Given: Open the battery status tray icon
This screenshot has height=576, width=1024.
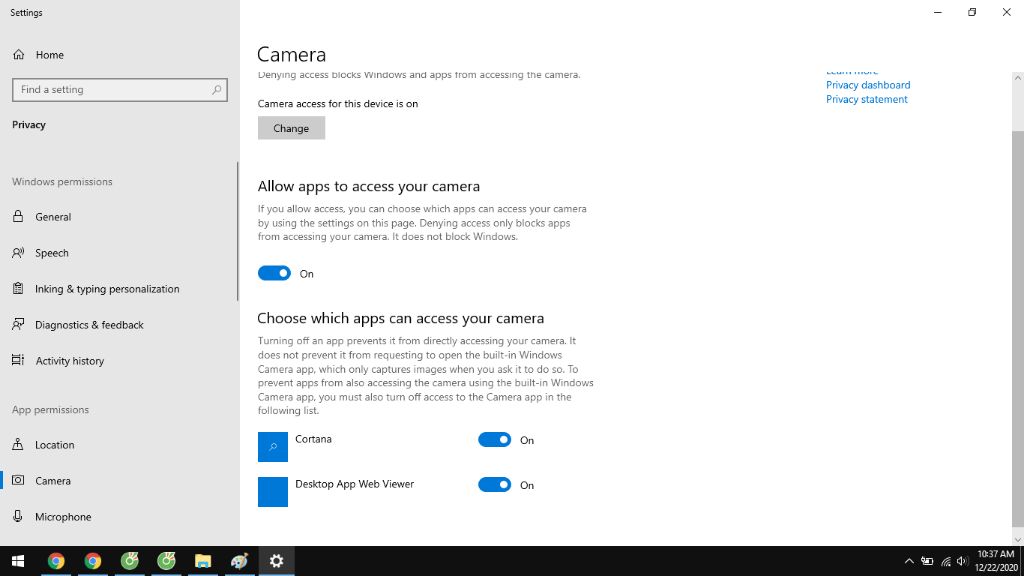Looking at the screenshot, I should [x=927, y=561].
